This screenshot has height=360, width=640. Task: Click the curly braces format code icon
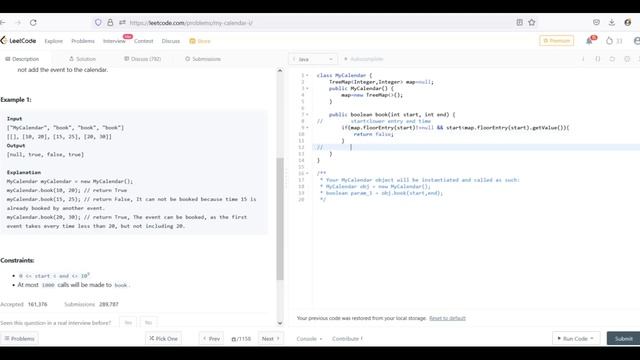tap(598, 59)
